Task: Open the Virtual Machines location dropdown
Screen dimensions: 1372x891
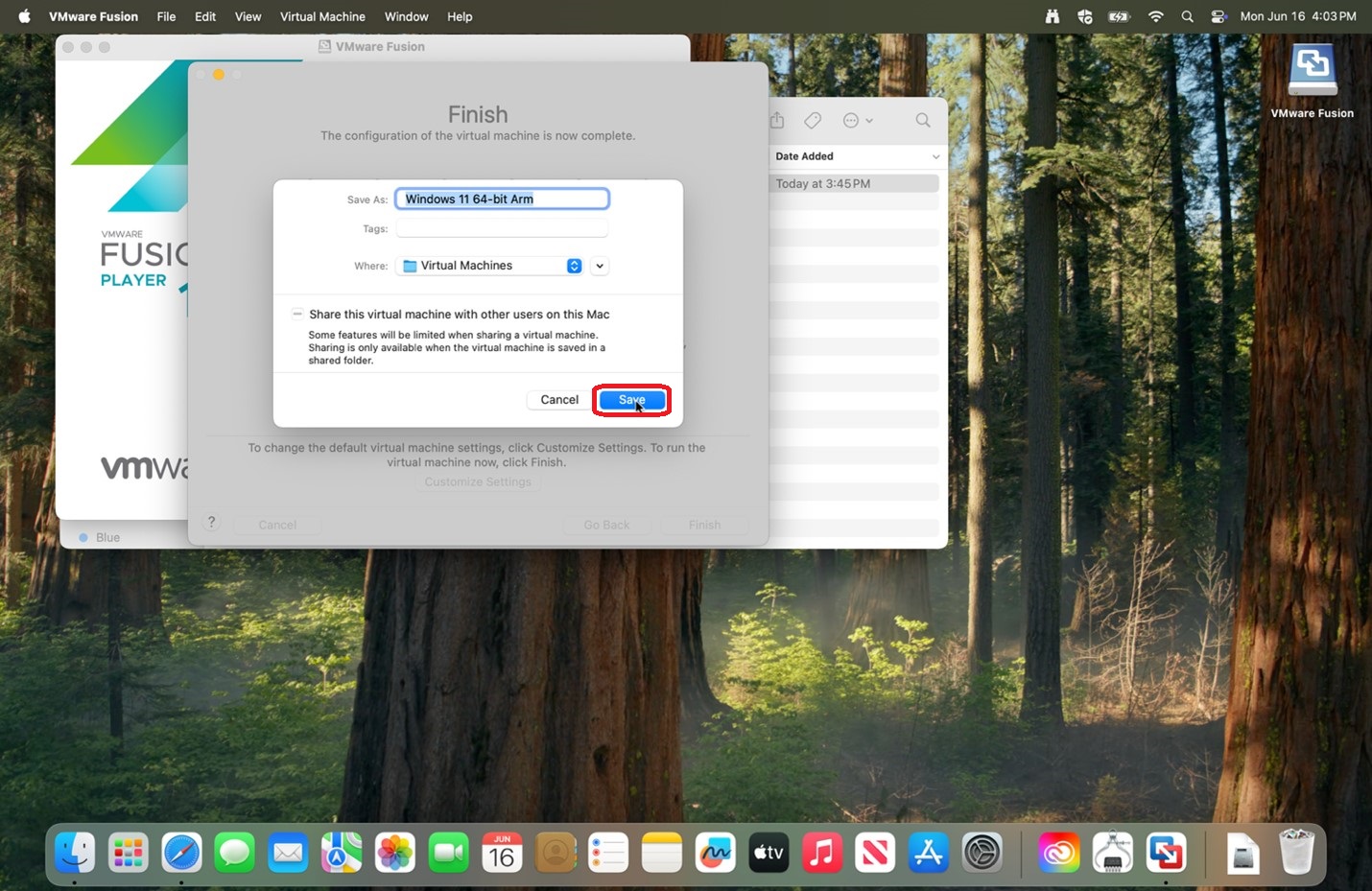Action: point(489,266)
